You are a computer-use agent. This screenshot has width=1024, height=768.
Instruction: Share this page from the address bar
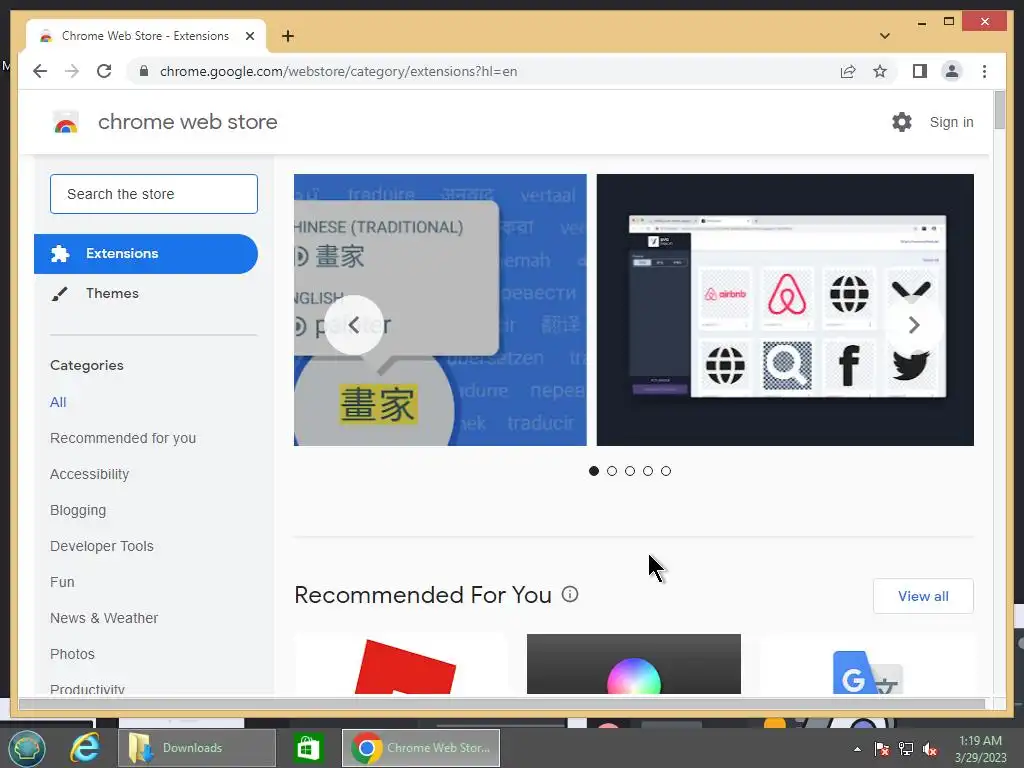848,71
